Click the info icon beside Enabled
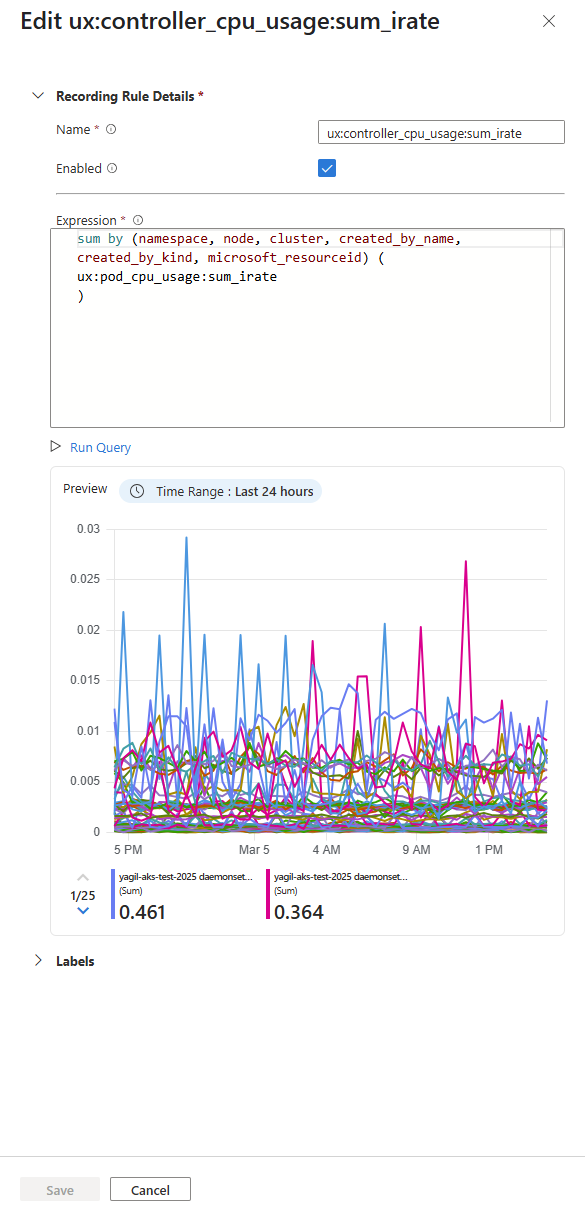Image resolution: width=585 pixels, height=1210 pixels. pos(110,168)
